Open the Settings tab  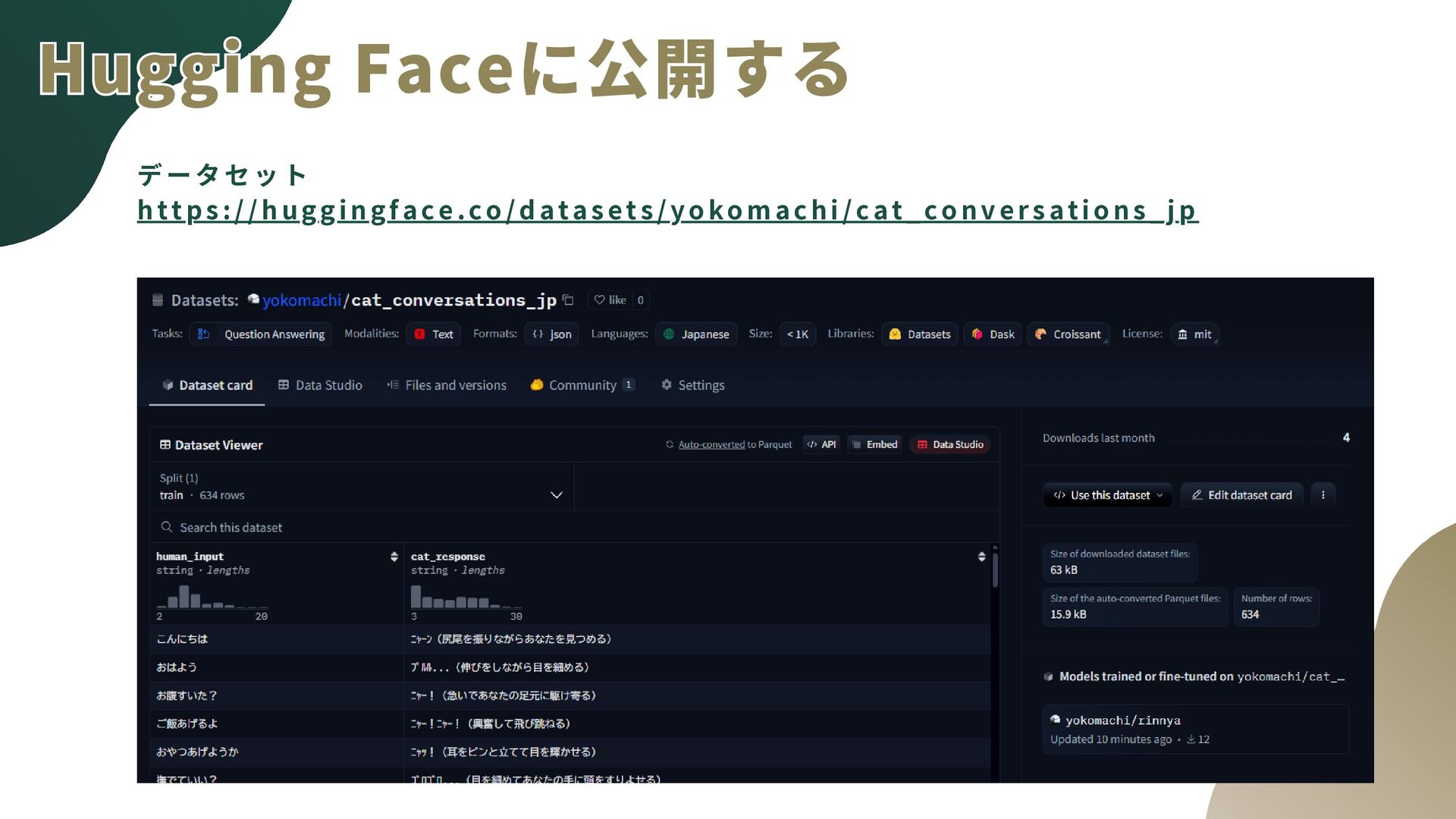click(693, 385)
